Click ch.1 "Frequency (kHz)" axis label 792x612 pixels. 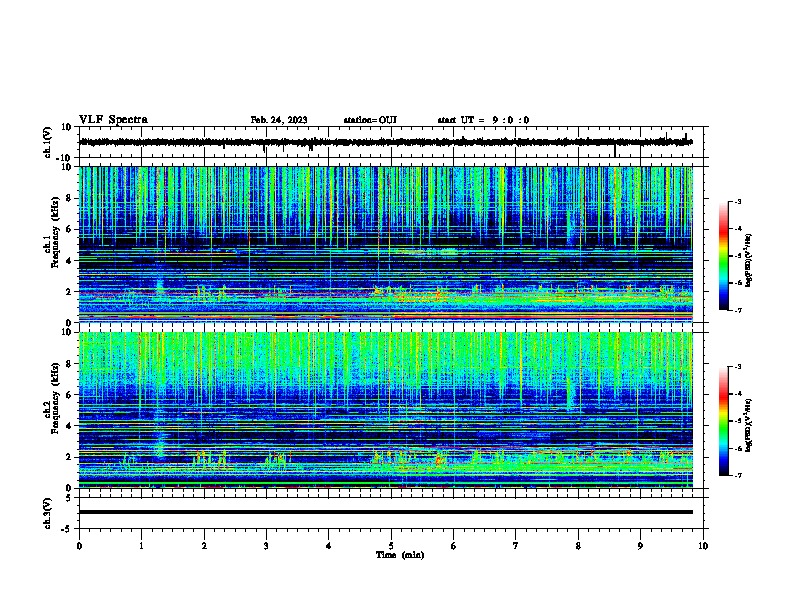tap(55, 233)
